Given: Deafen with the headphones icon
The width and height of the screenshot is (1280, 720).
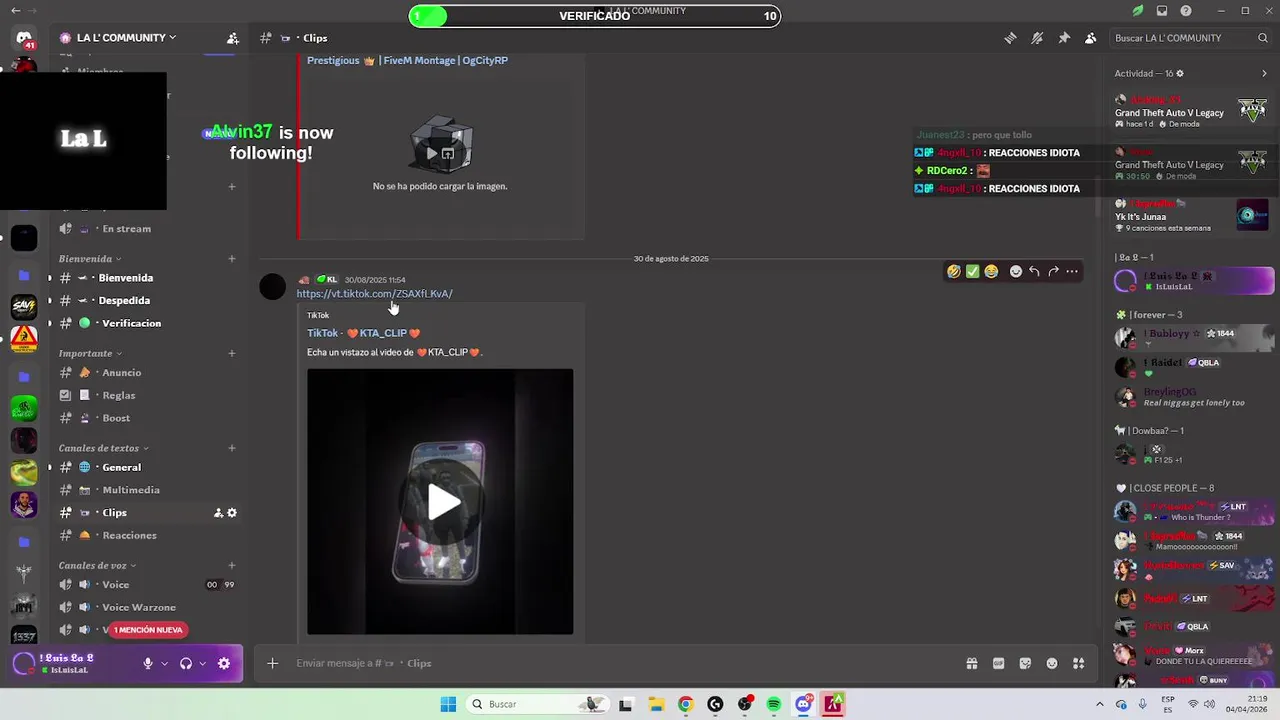Looking at the screenshot, I should pos(186,663).
